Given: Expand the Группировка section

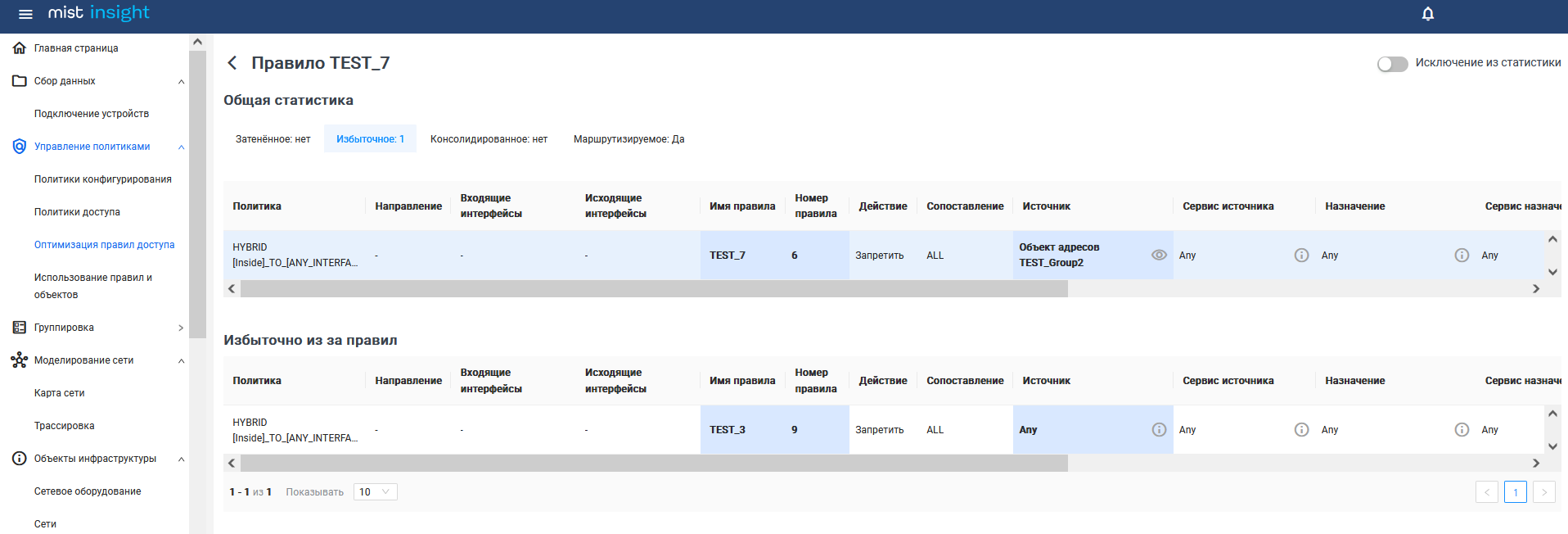Looking at the screenshot, I should [x=181, y=328].
